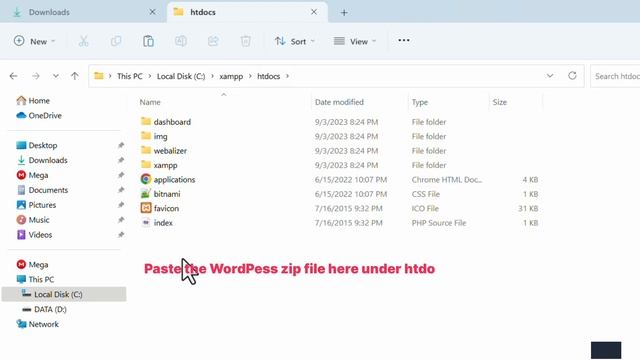
Task: Sort by Date modified column header
Action: (339, 102)
